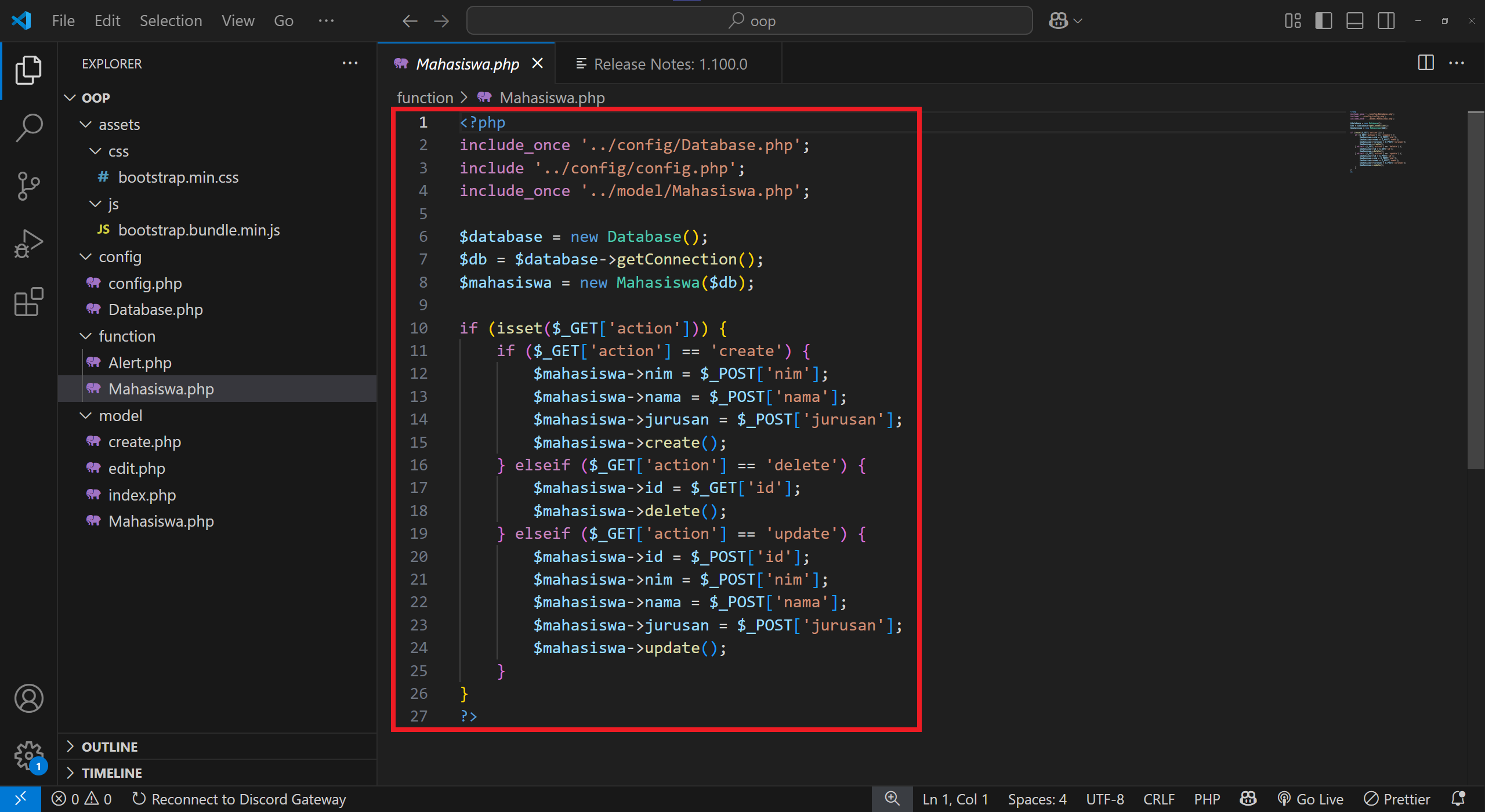
Task: Start Go Live server in status bar
Action: point(1310,799)
